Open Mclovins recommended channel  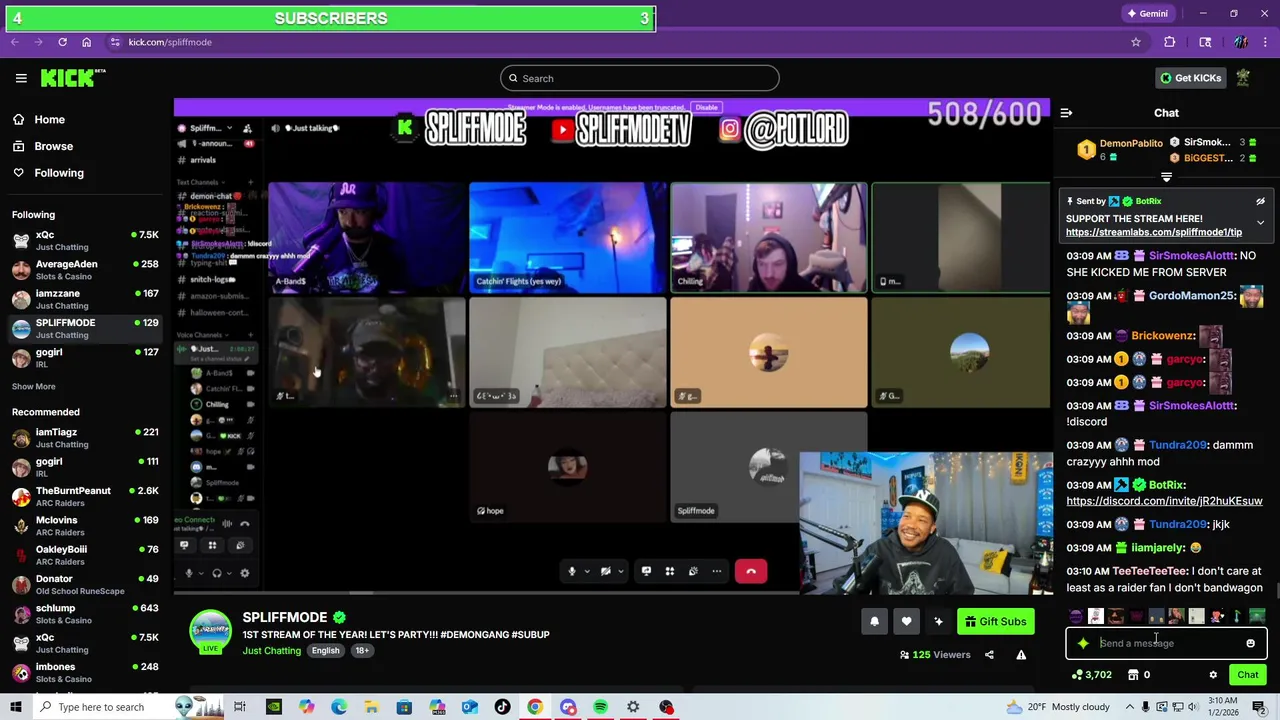point(85,526)
